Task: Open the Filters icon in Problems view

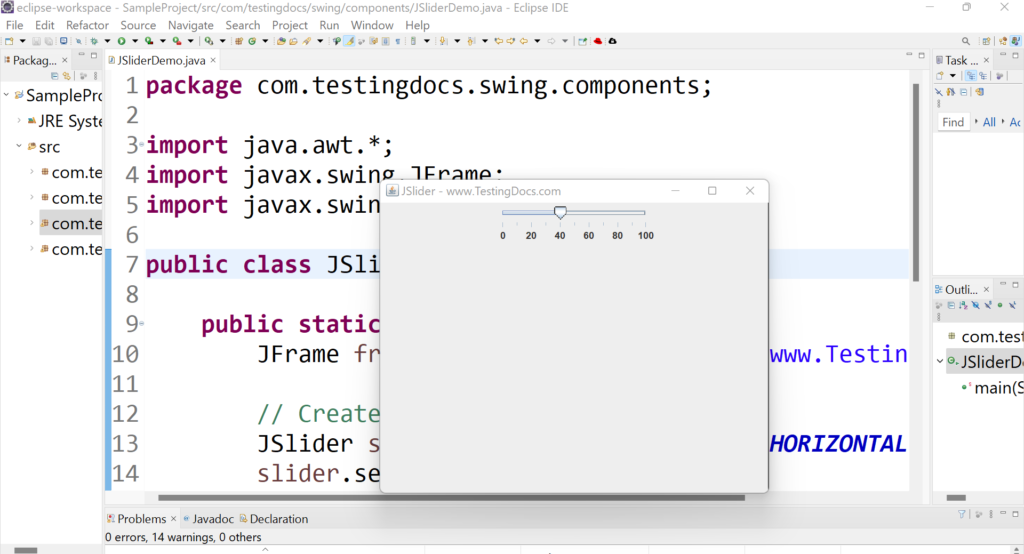Action: click(961, 514)
